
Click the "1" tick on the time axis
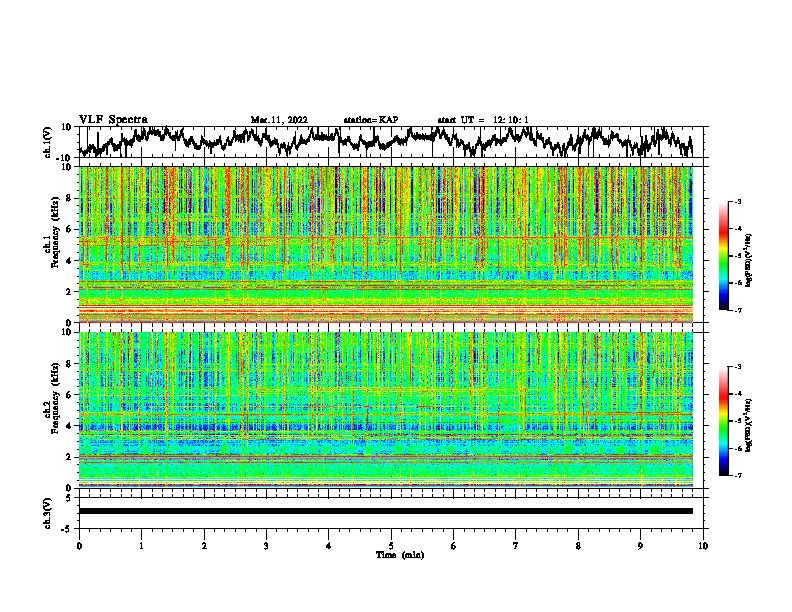click(x=141, y=546)
